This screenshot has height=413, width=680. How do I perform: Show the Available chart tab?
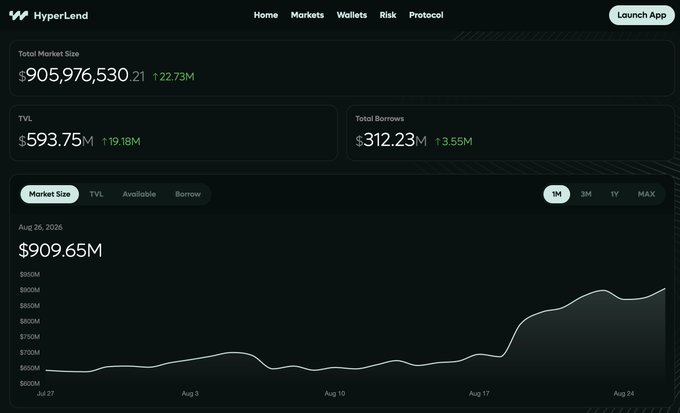[x=139, y=194]
